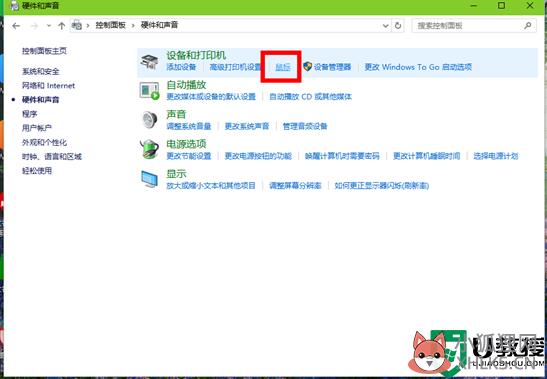Open the 自动播放 heading
Image resolution: width=547 pixels, height=379 pixels.
coord(186,85)
